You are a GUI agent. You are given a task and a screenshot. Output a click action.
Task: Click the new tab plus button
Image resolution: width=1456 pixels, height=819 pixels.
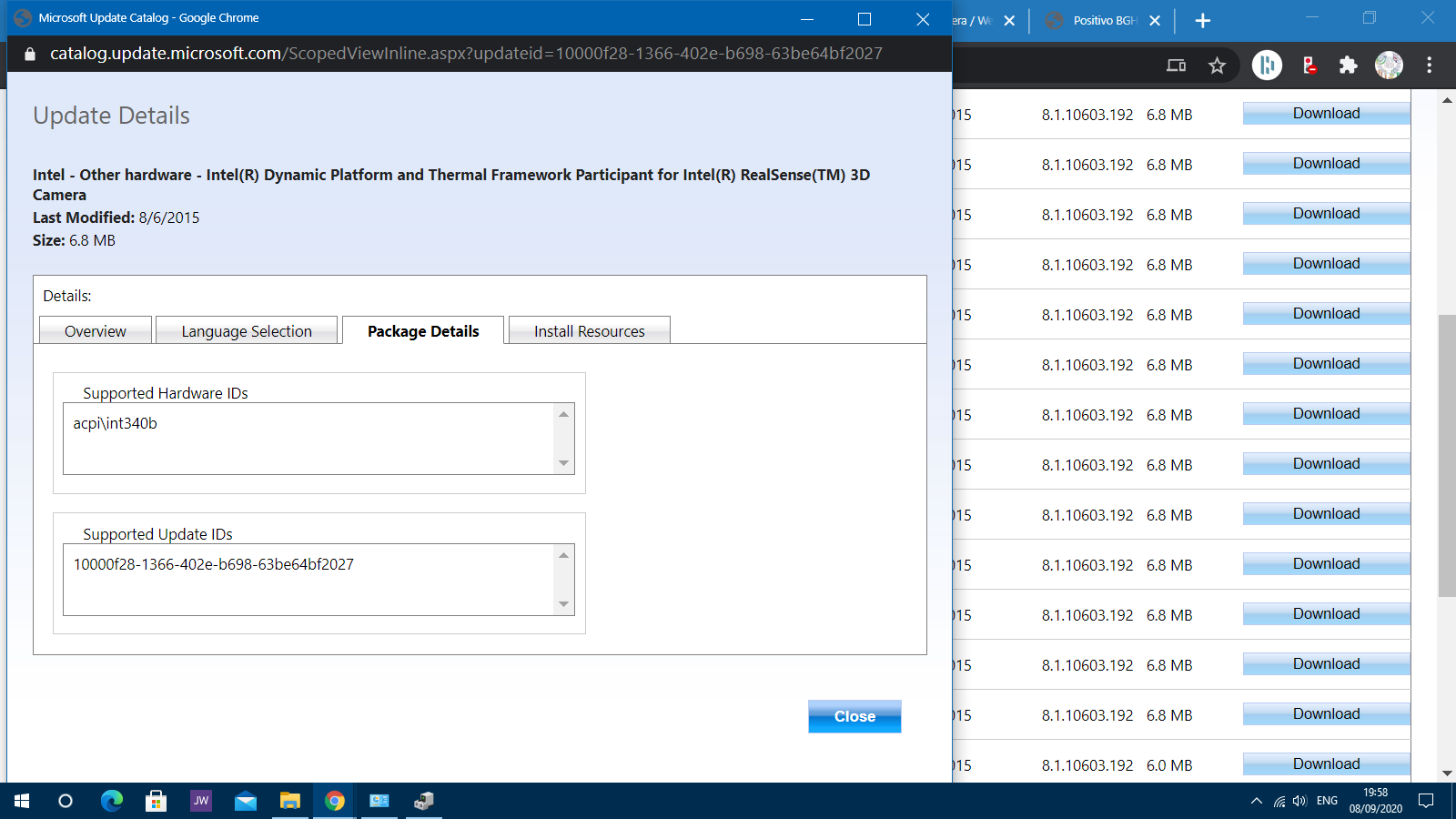[1202, 21]
